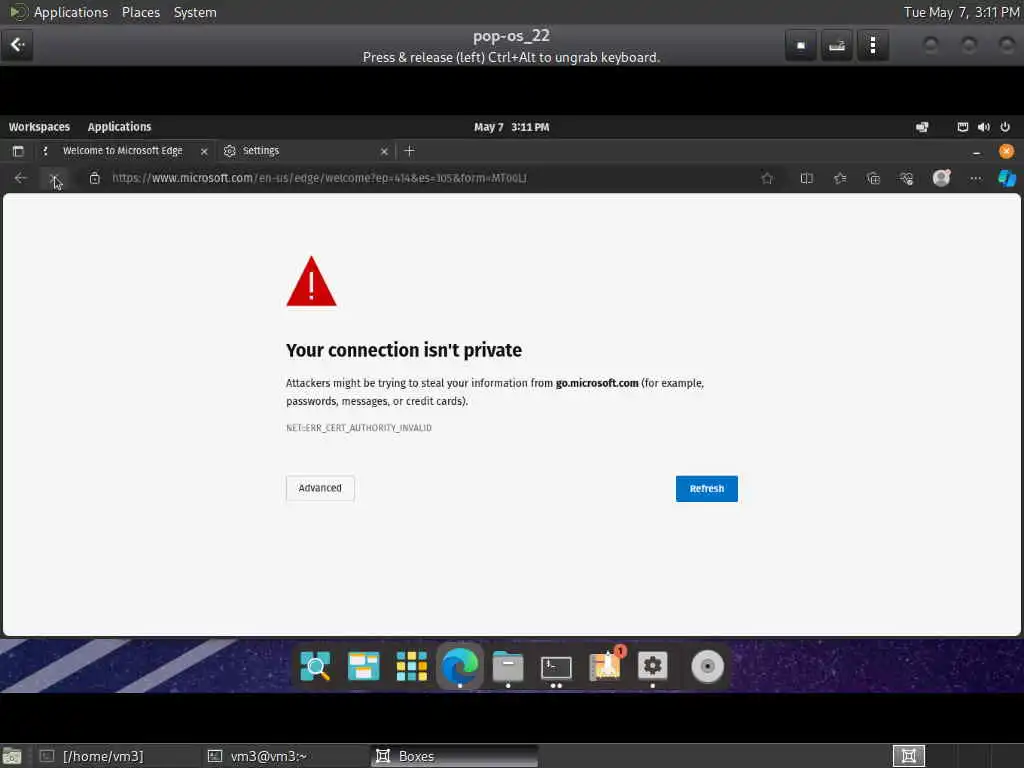This screenshot has width=1024, height=768.
Task: Open Collections icon in Edge toolbar
Action: (873, 178)
